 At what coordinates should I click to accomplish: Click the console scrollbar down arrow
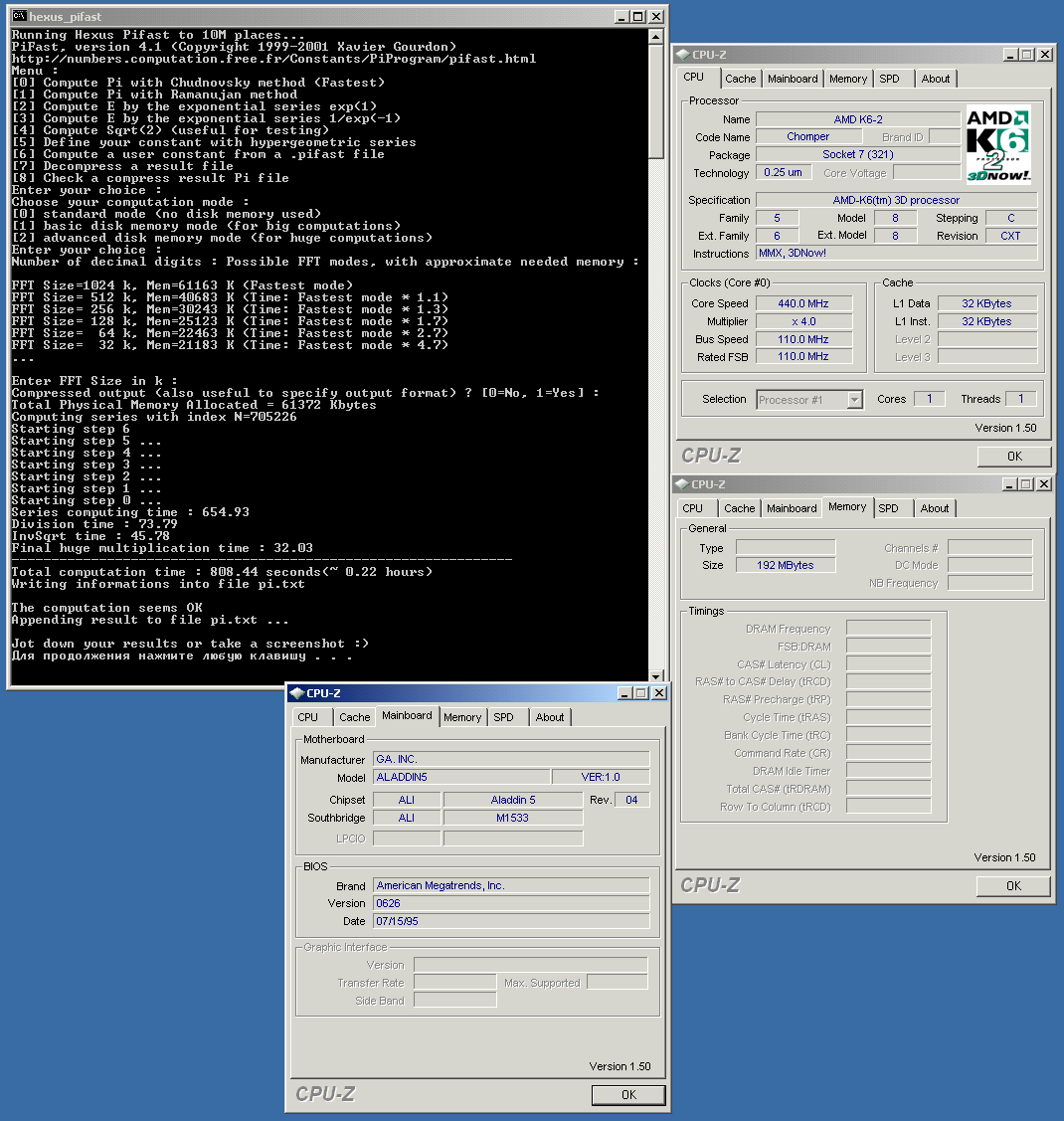pos(656,676)
